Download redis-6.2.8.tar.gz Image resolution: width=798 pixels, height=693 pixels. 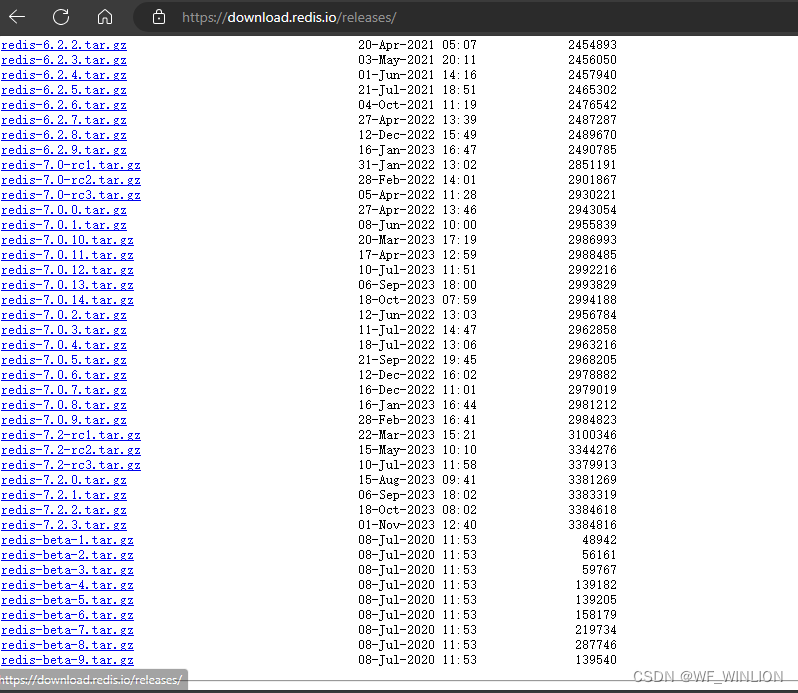(x=64, y=135)
